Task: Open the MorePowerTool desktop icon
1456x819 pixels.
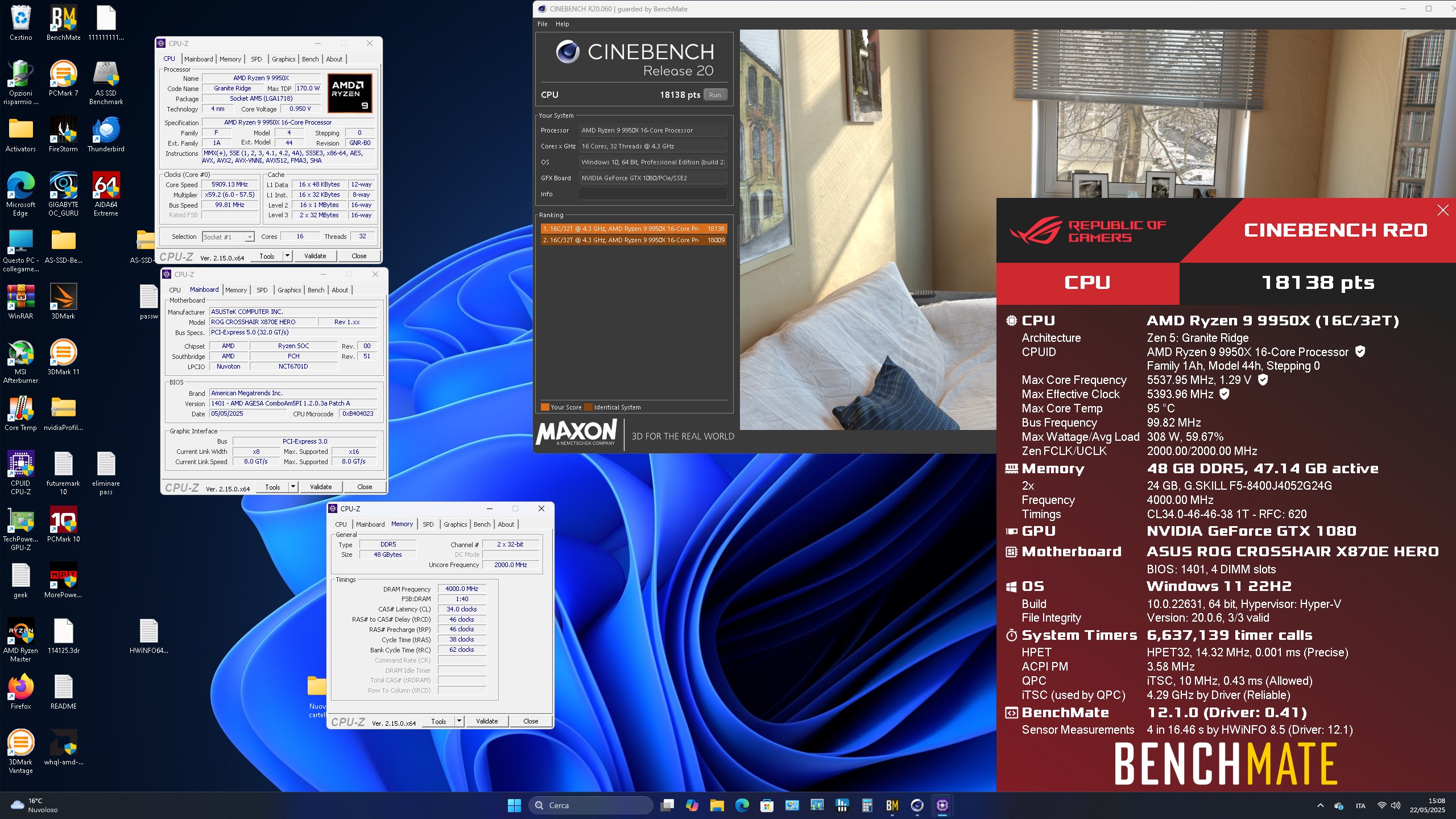Action: [63, 580]
